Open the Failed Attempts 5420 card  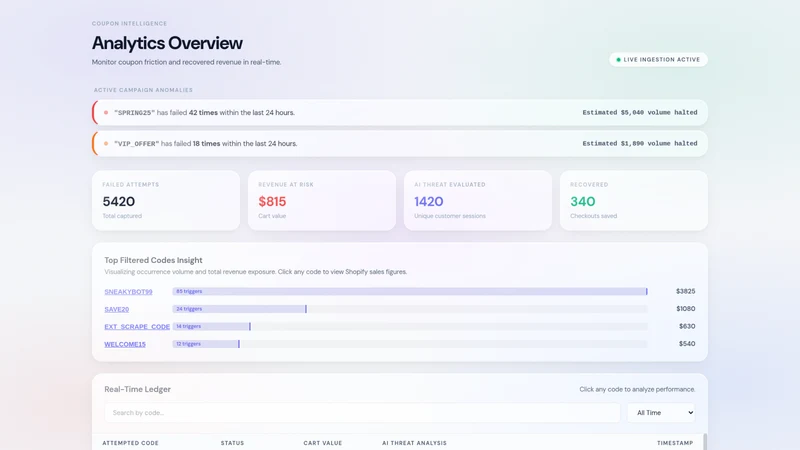coord(166,201)
